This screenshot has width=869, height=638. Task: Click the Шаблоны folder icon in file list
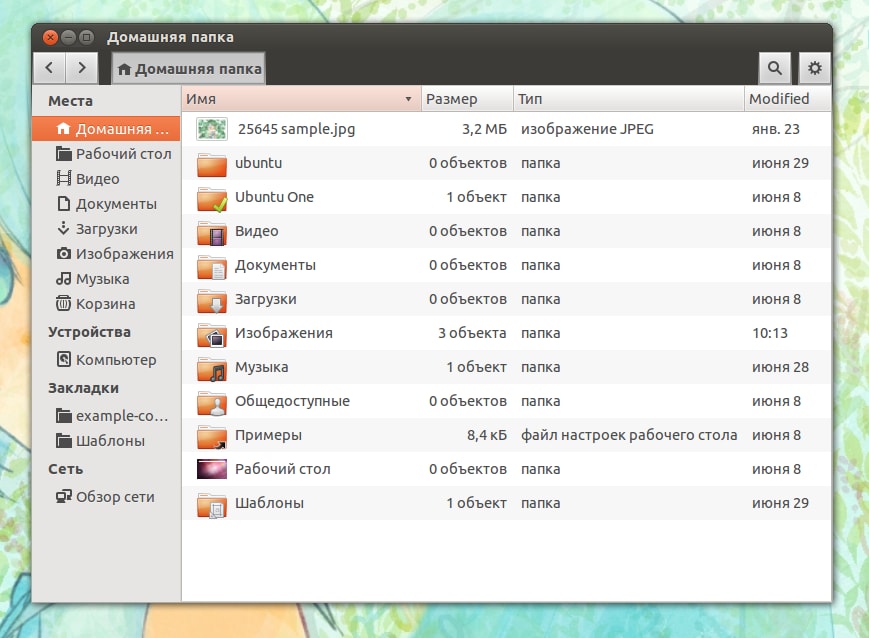point(212,504)
